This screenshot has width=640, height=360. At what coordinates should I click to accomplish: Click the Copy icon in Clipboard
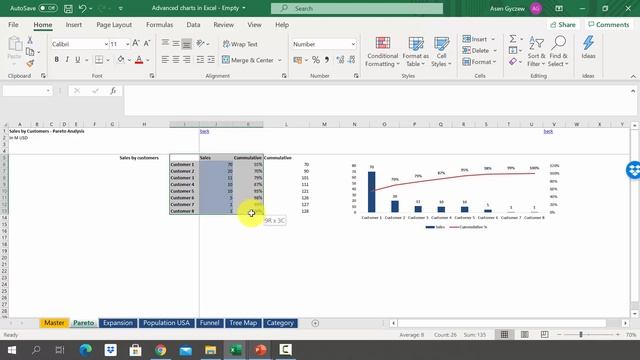point(30,52)
